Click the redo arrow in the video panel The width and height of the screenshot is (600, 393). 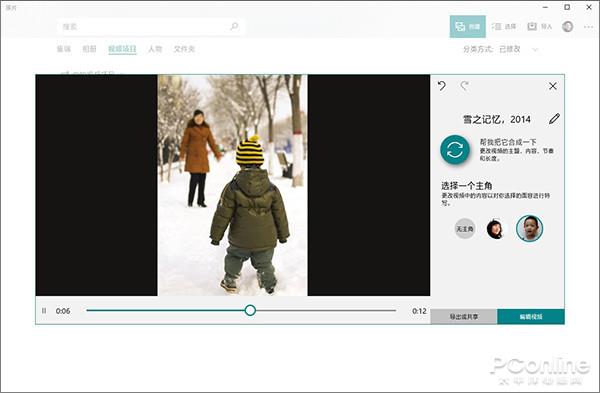click(465, 86)
